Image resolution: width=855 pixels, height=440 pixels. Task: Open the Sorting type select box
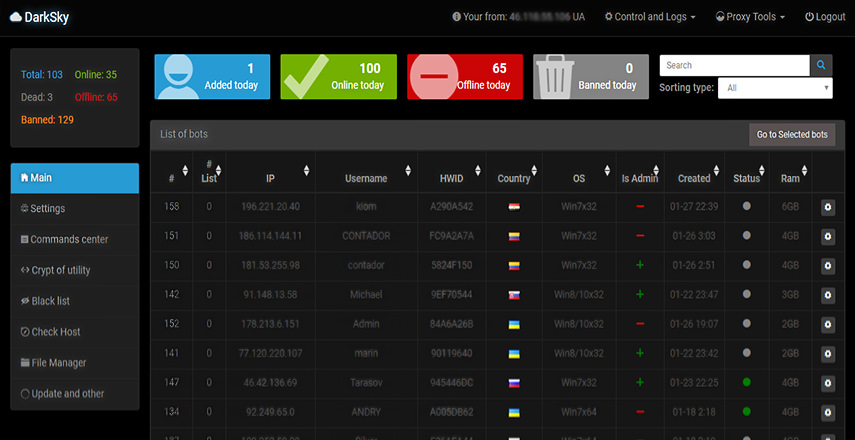[775, 88]
